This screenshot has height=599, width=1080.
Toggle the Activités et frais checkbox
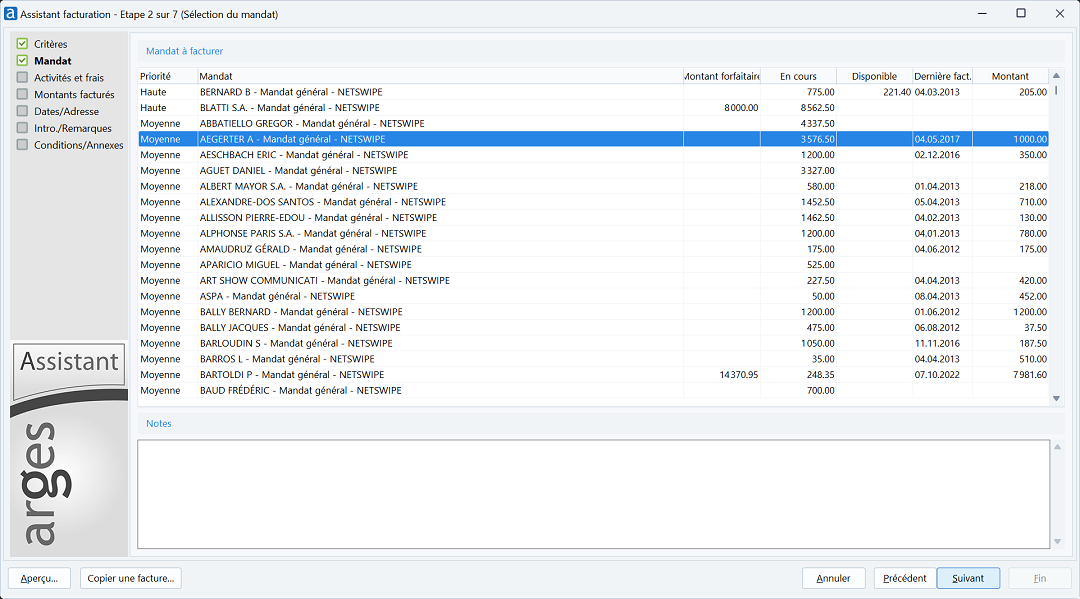click(23, 77)
